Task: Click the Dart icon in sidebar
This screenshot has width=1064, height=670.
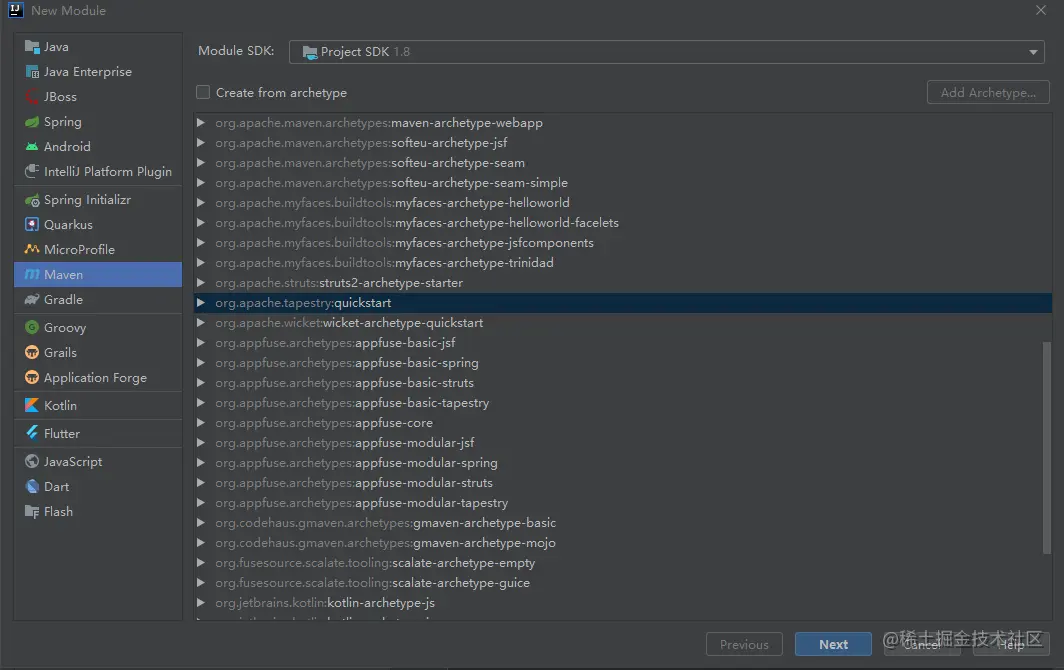Action: point(33,487)
